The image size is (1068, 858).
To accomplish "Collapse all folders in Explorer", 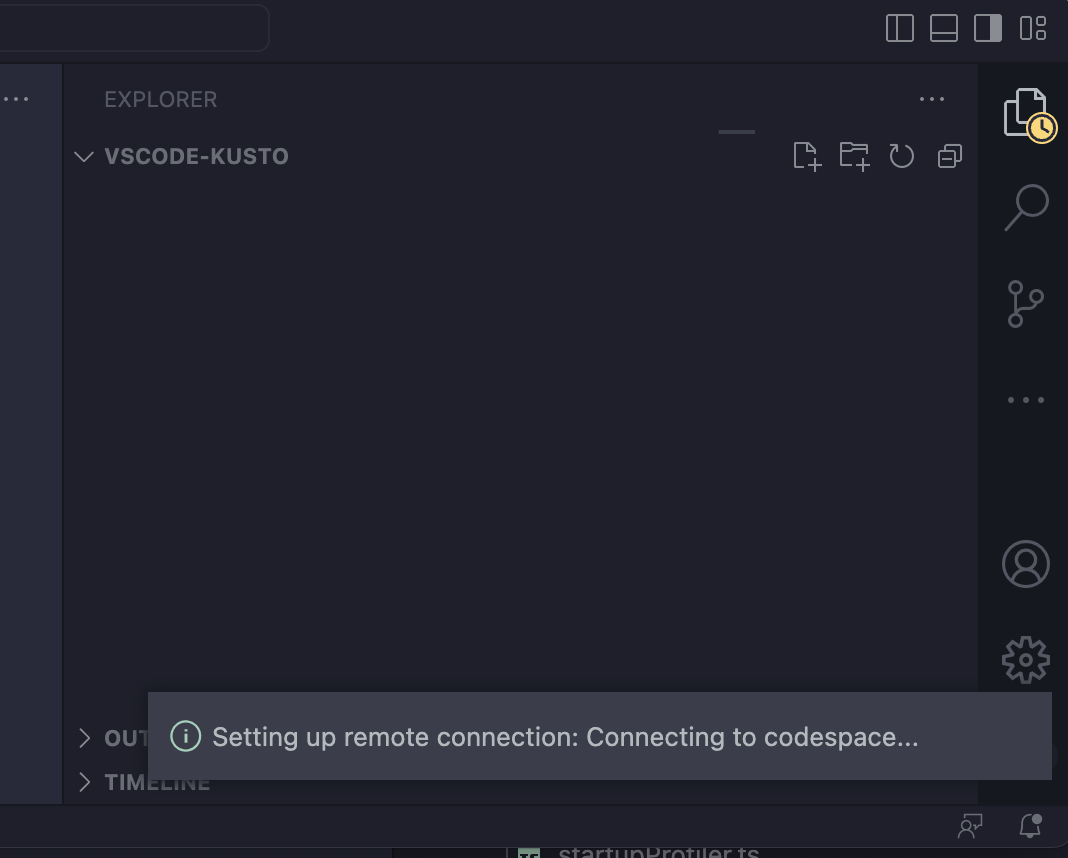I will [x=948, y=156].
